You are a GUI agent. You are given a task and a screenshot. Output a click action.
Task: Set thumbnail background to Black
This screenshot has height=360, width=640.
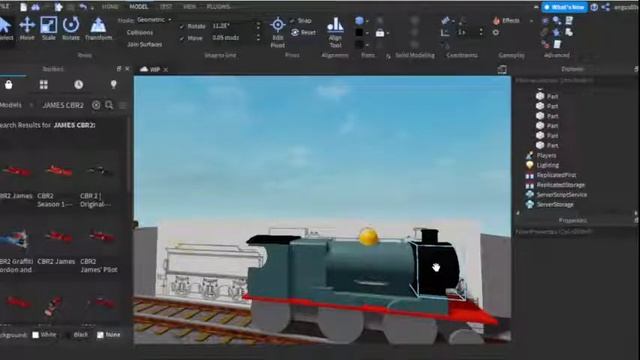77,335
